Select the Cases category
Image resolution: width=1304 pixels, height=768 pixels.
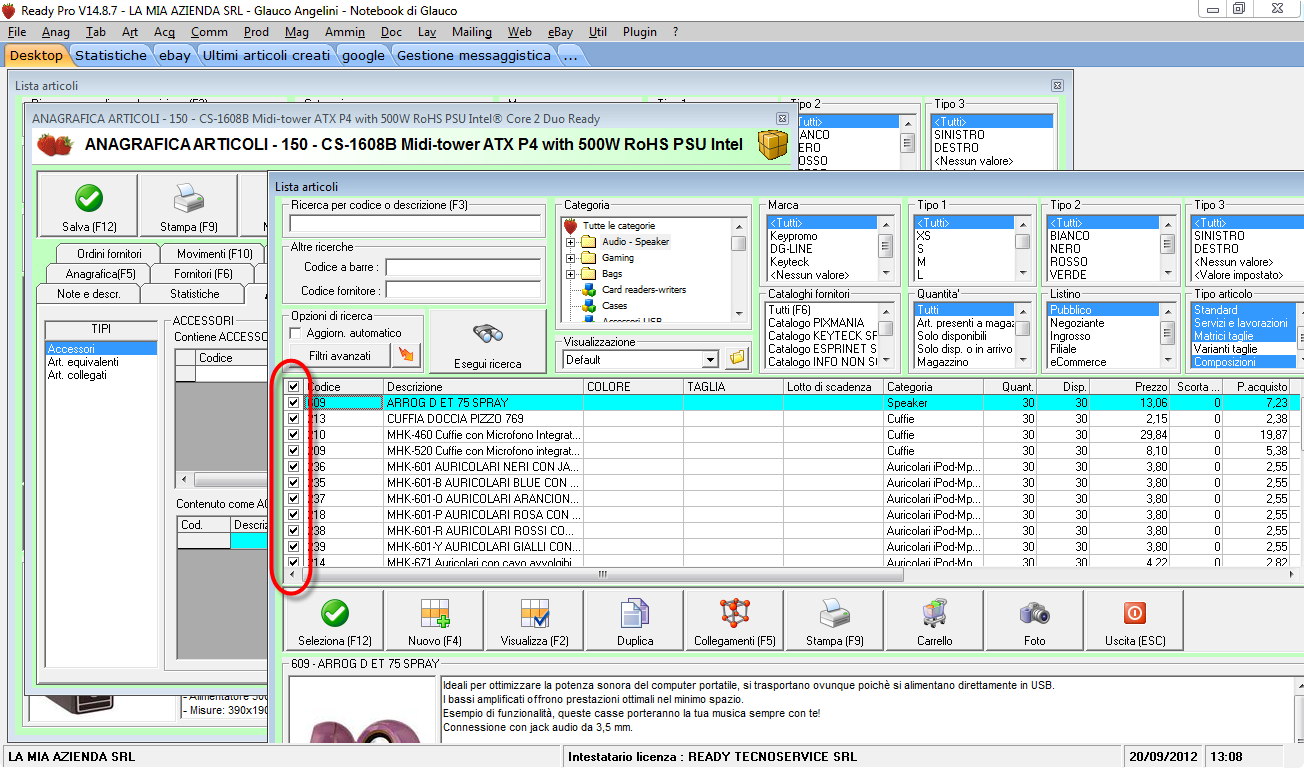pyautogui.click(x=615, y=306)
